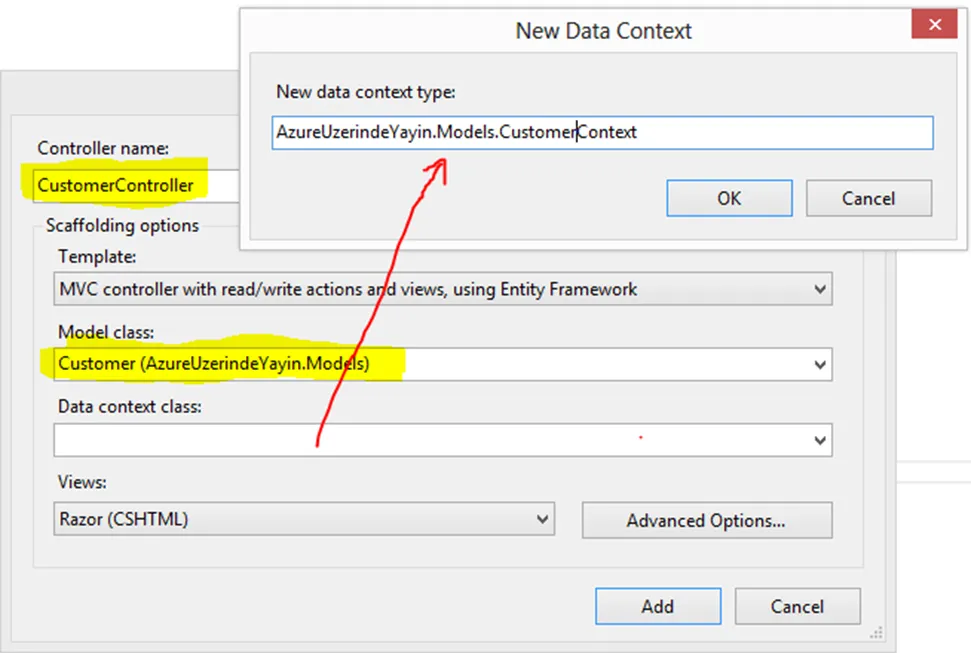Image resolution: width=971 pixels, height=653 pixels.
Task: Click the empty Data context class field
Action: (443, 440)
